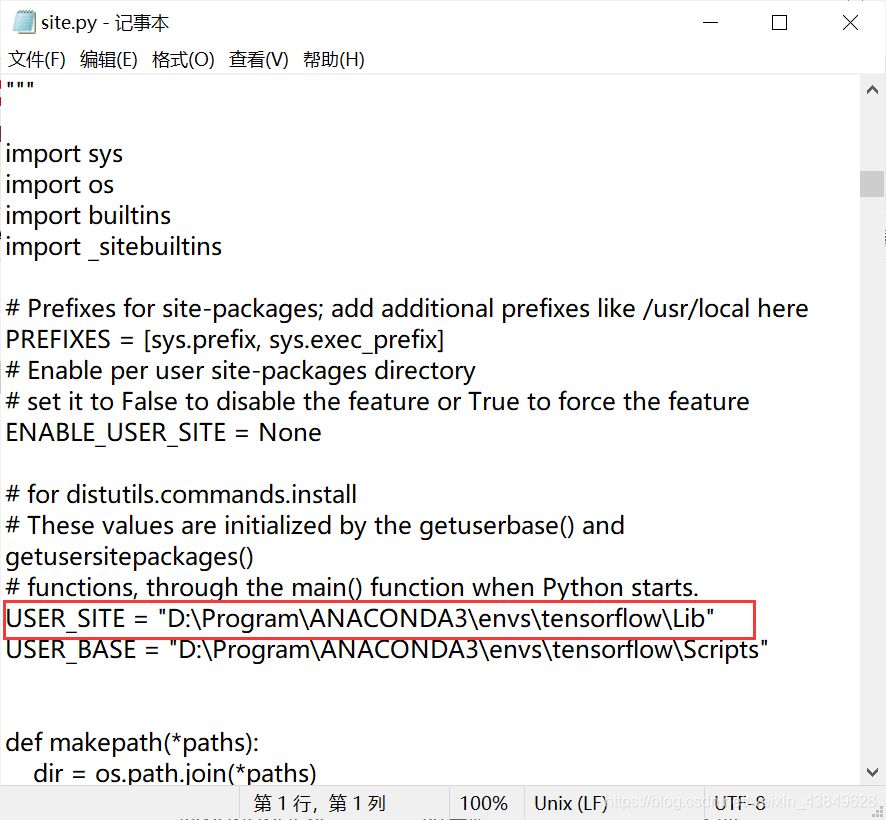
Task: Click the '# for distutils.commands.install' comment
Action: coord(181,495)
